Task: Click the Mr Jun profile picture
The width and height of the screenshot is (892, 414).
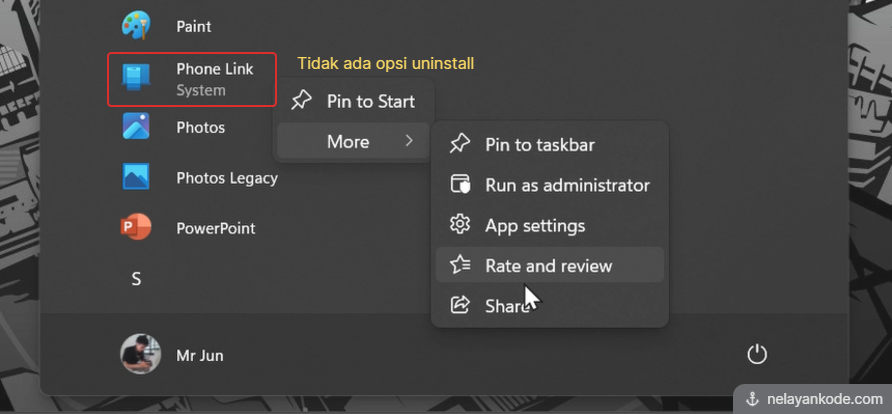Action: pos(140,354)
